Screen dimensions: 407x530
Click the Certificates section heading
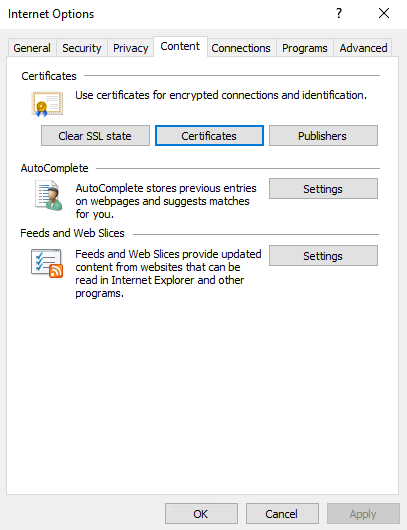tap(49, 76)
